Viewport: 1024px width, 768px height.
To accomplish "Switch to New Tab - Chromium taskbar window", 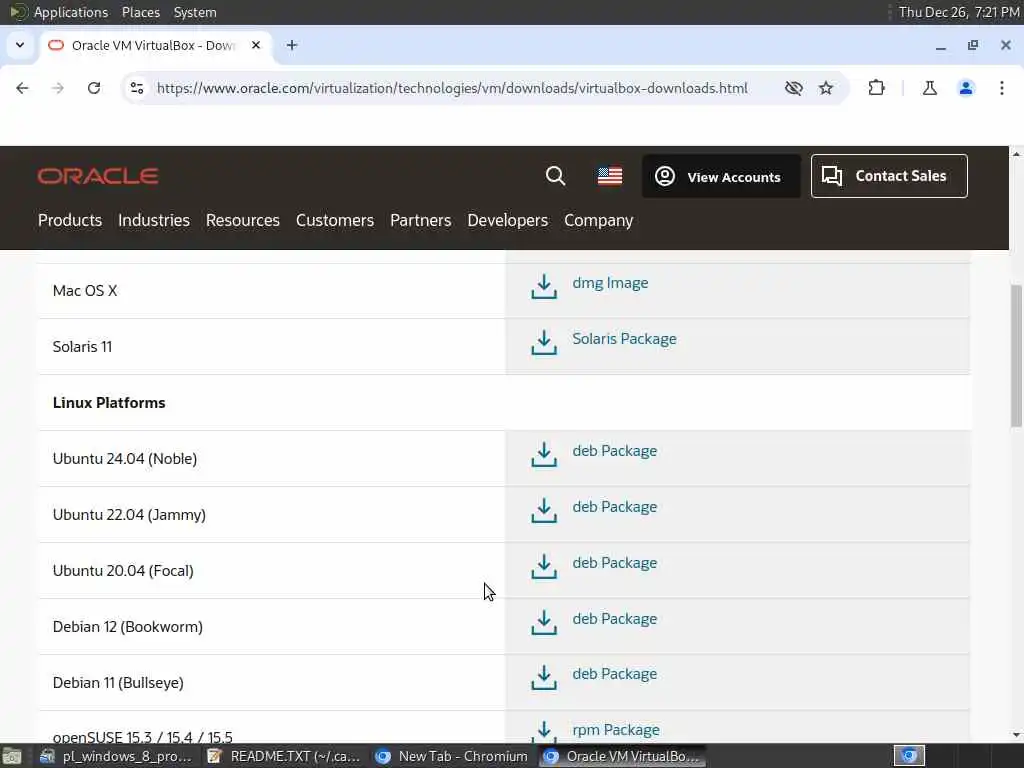I will pyautogui.click(x=451, y=756).
